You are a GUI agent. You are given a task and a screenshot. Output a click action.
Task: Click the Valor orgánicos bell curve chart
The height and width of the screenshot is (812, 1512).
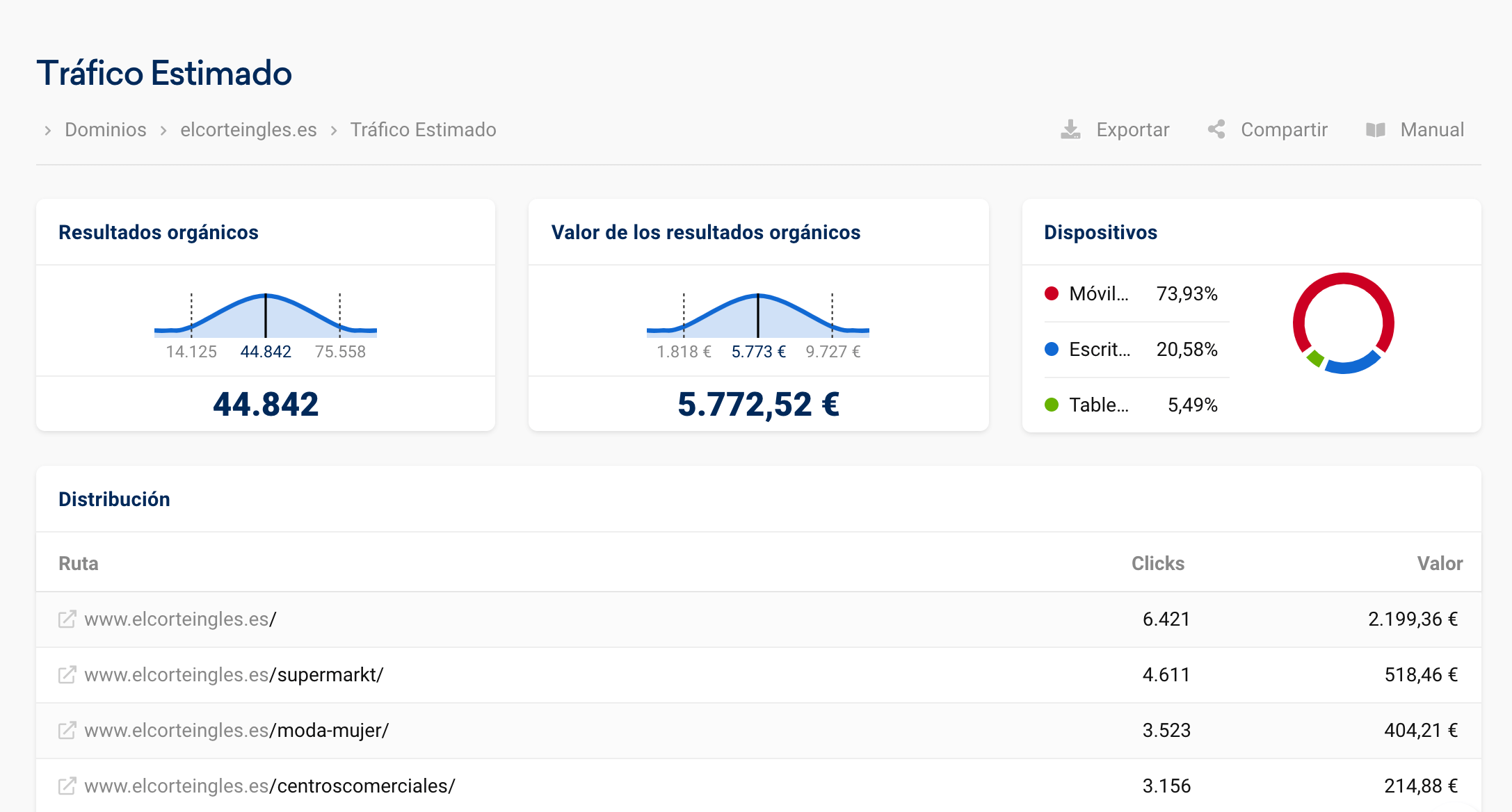tap(758, 315)
